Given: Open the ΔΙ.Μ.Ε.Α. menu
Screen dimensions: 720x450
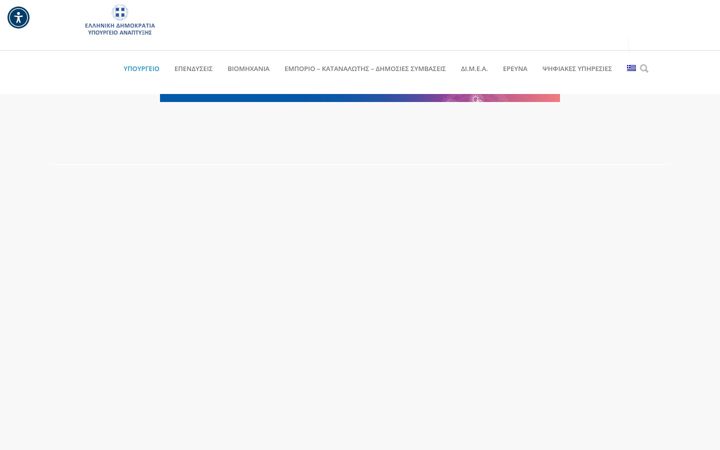Looking at the screenshot, I should [x=474, y=68].
